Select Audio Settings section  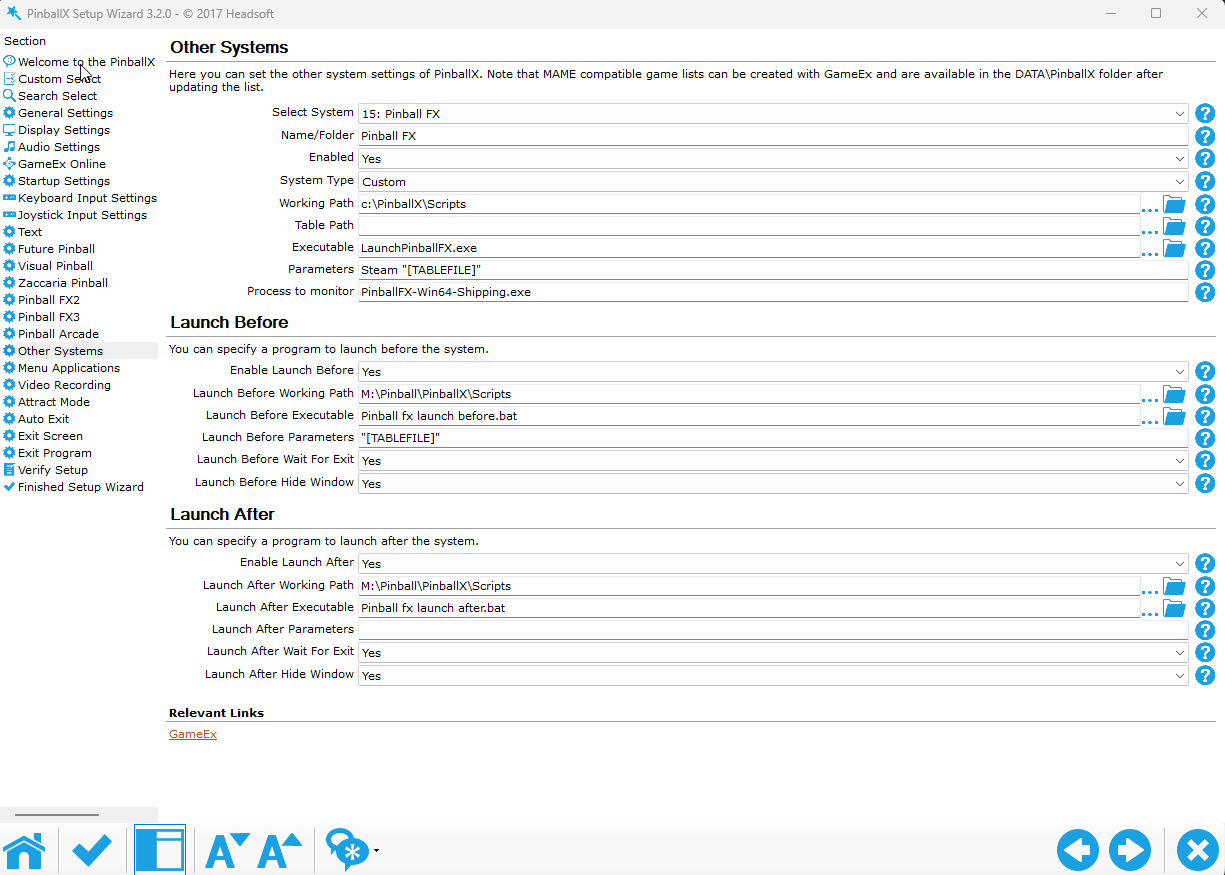click(59, 147)
